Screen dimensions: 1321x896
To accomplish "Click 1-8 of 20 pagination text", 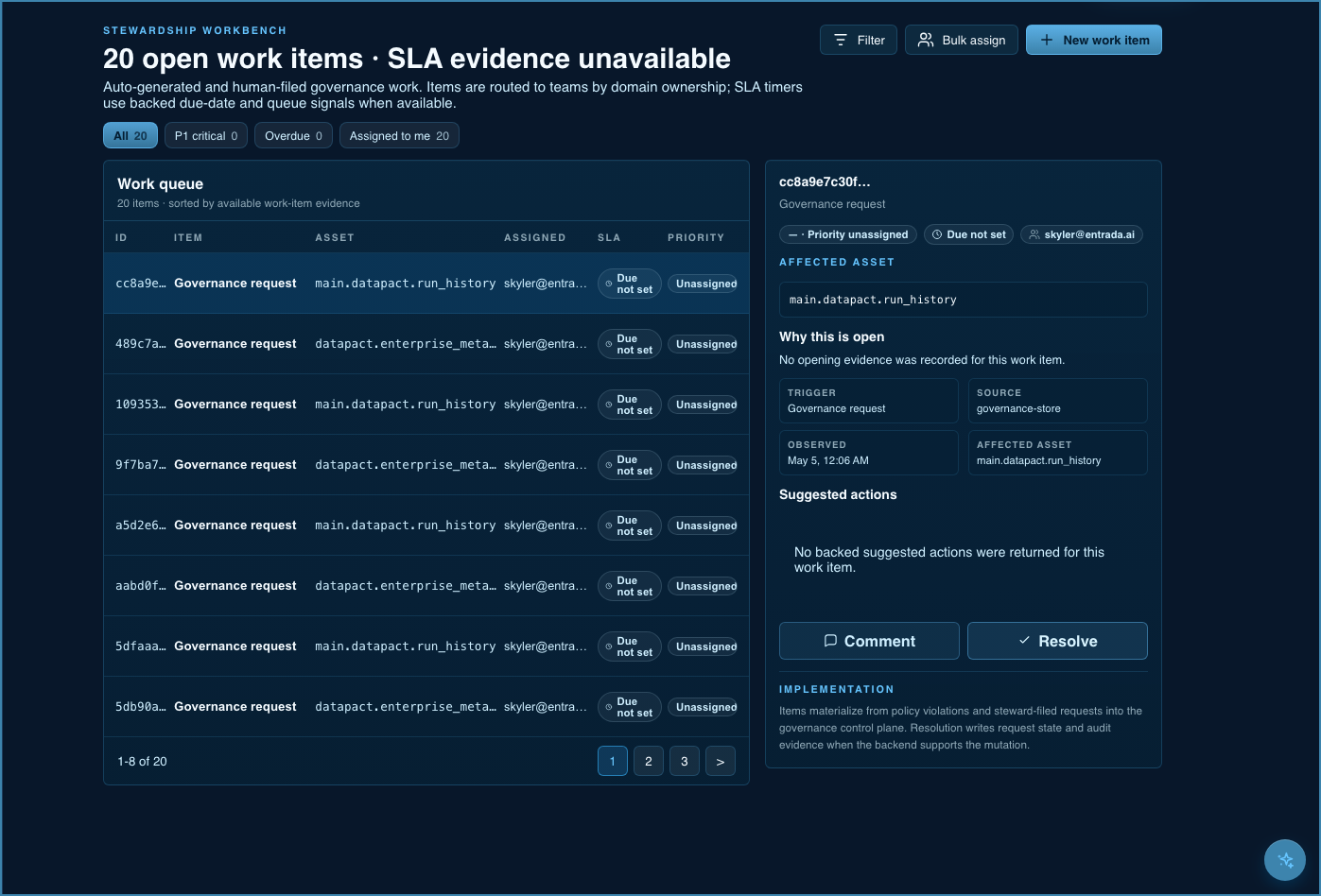I will click(x=142, y=761).
